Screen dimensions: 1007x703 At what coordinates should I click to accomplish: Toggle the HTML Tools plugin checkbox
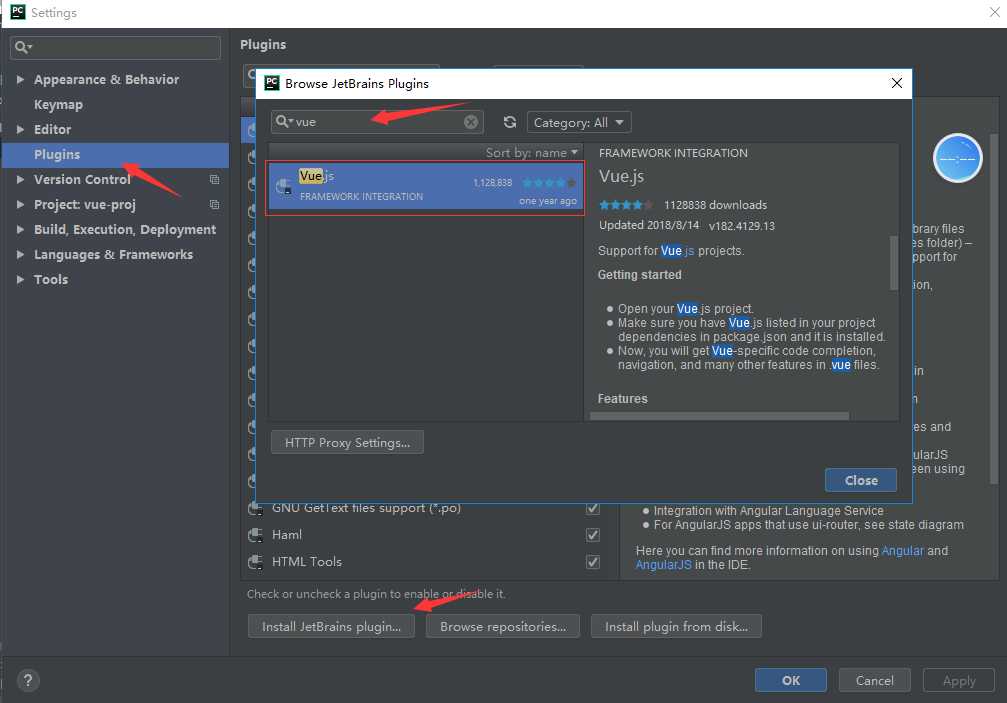[593, 562]
